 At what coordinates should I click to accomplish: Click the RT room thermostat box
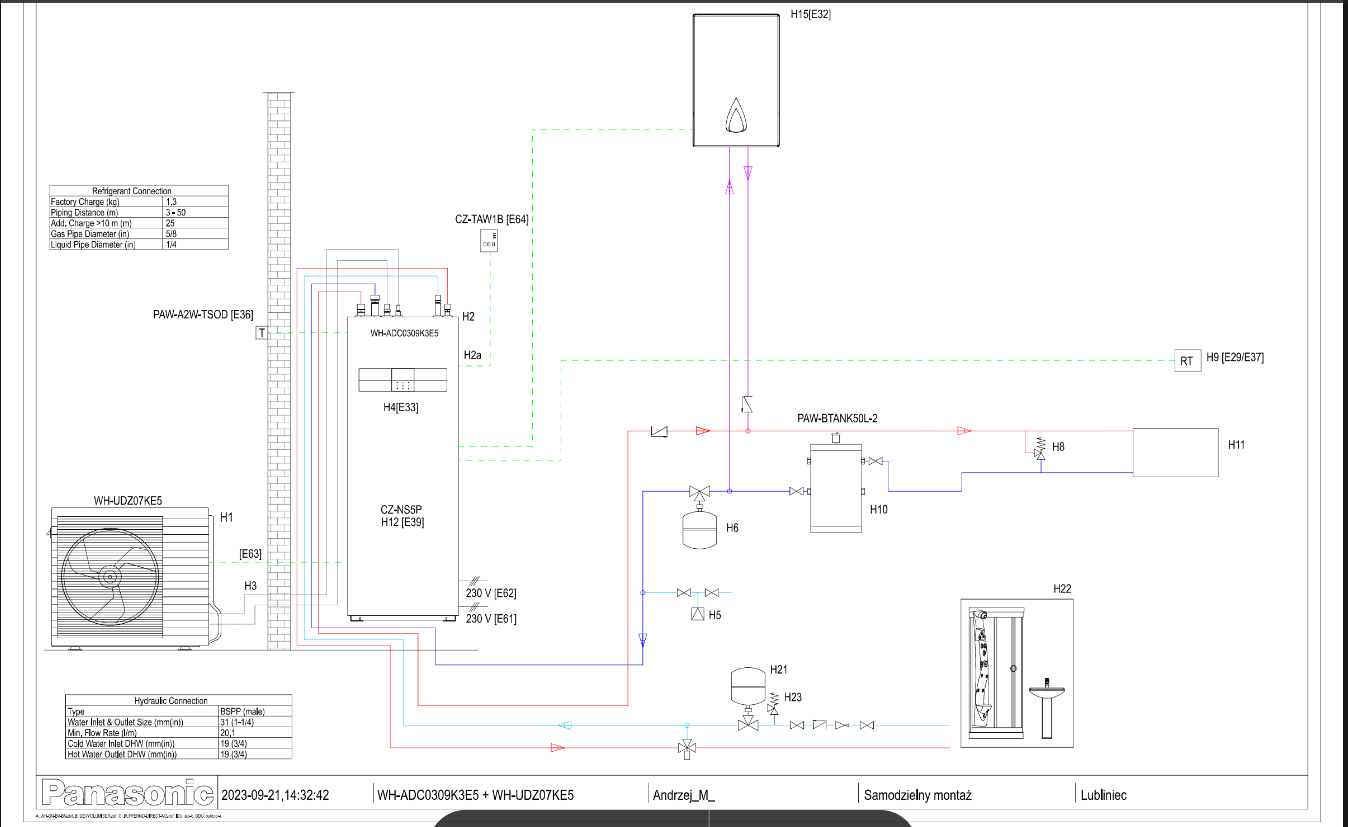(1186, 361)
